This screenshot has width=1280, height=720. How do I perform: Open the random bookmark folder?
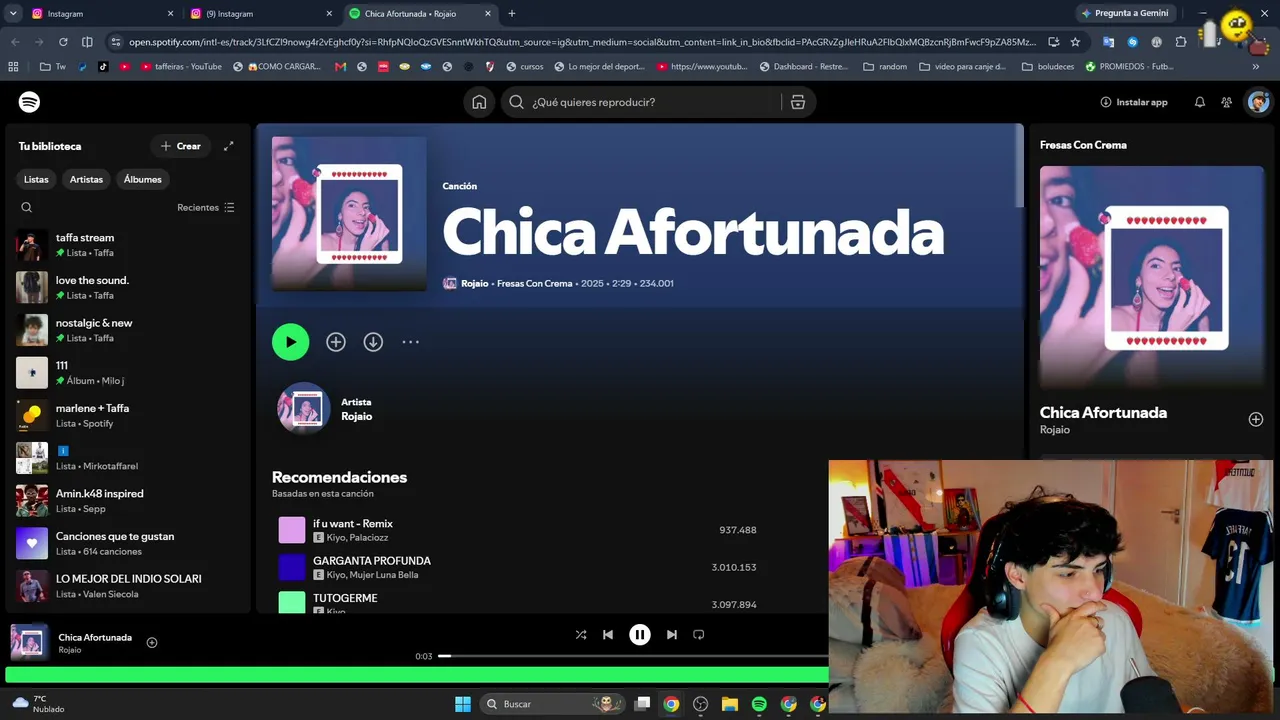pos(885,67)
